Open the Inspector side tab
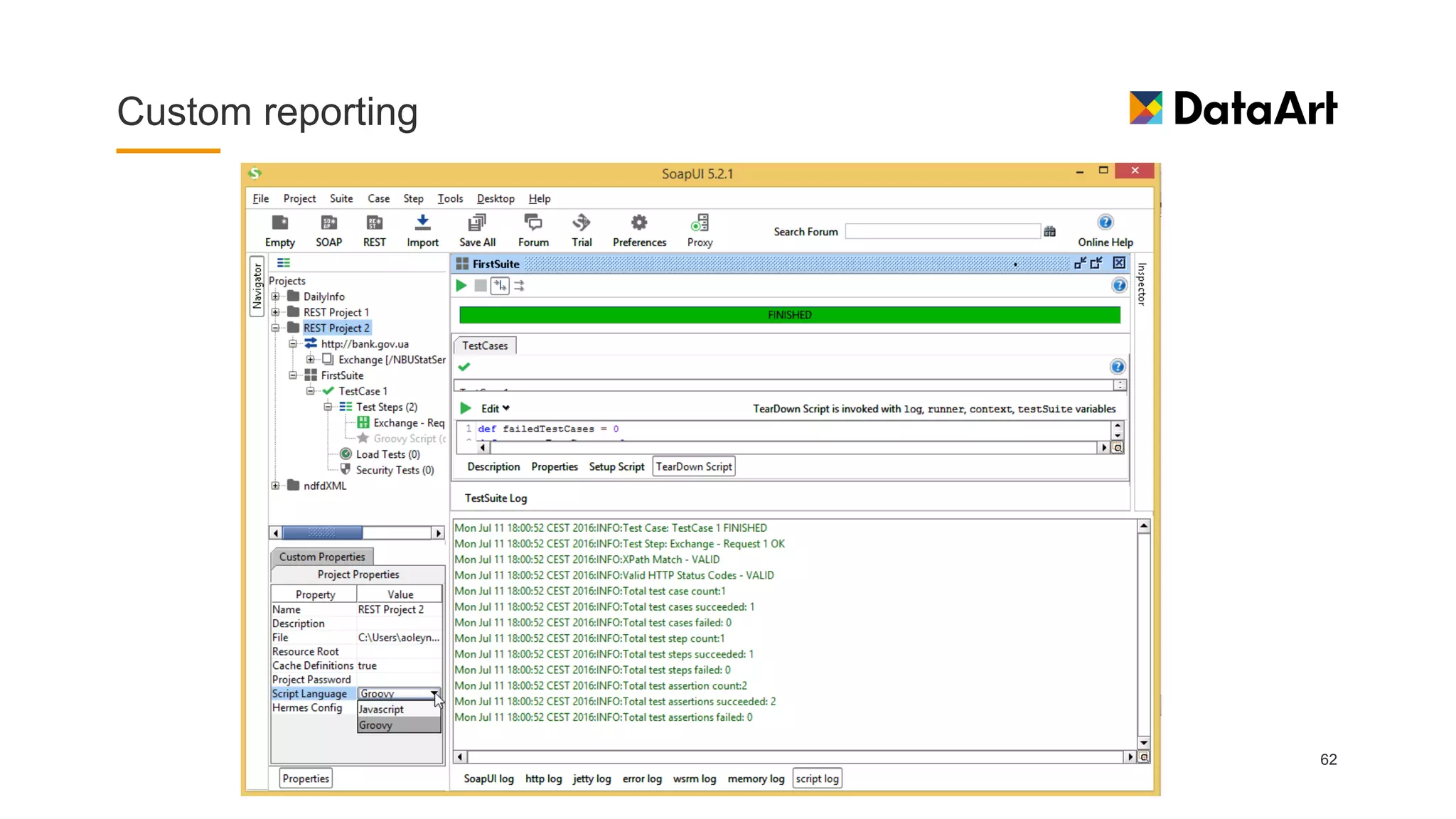This screenshot has height=819, width=1456. point(1142,284)
